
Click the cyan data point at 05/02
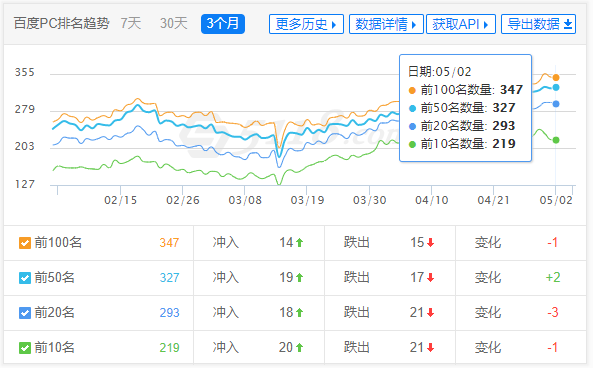click(556, 87)
